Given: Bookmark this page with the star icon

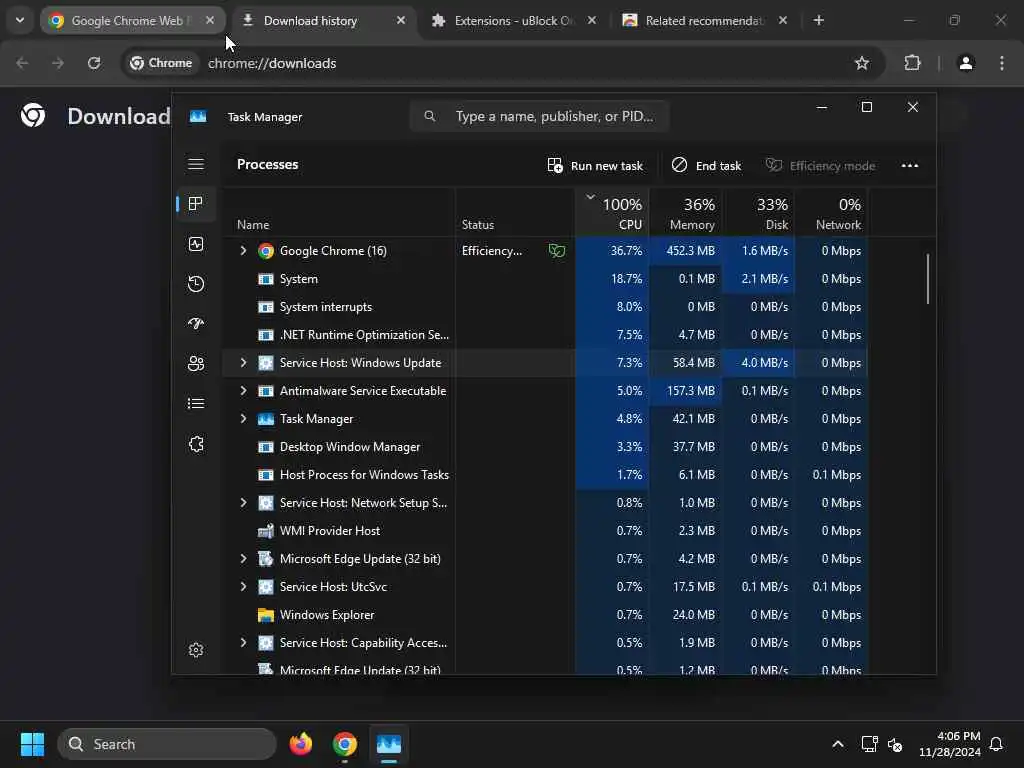Looking at the screenshot, I should tap(862, 63).
